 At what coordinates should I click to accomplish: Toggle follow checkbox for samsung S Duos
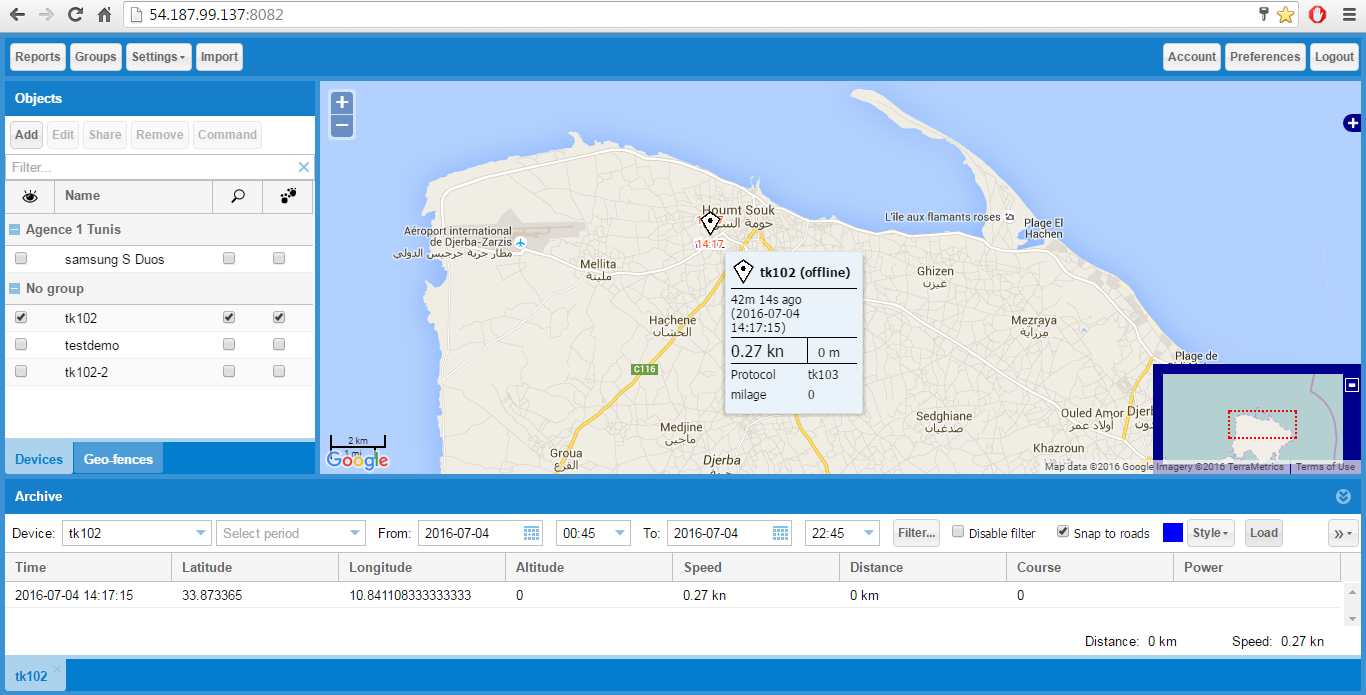(229, 259)
